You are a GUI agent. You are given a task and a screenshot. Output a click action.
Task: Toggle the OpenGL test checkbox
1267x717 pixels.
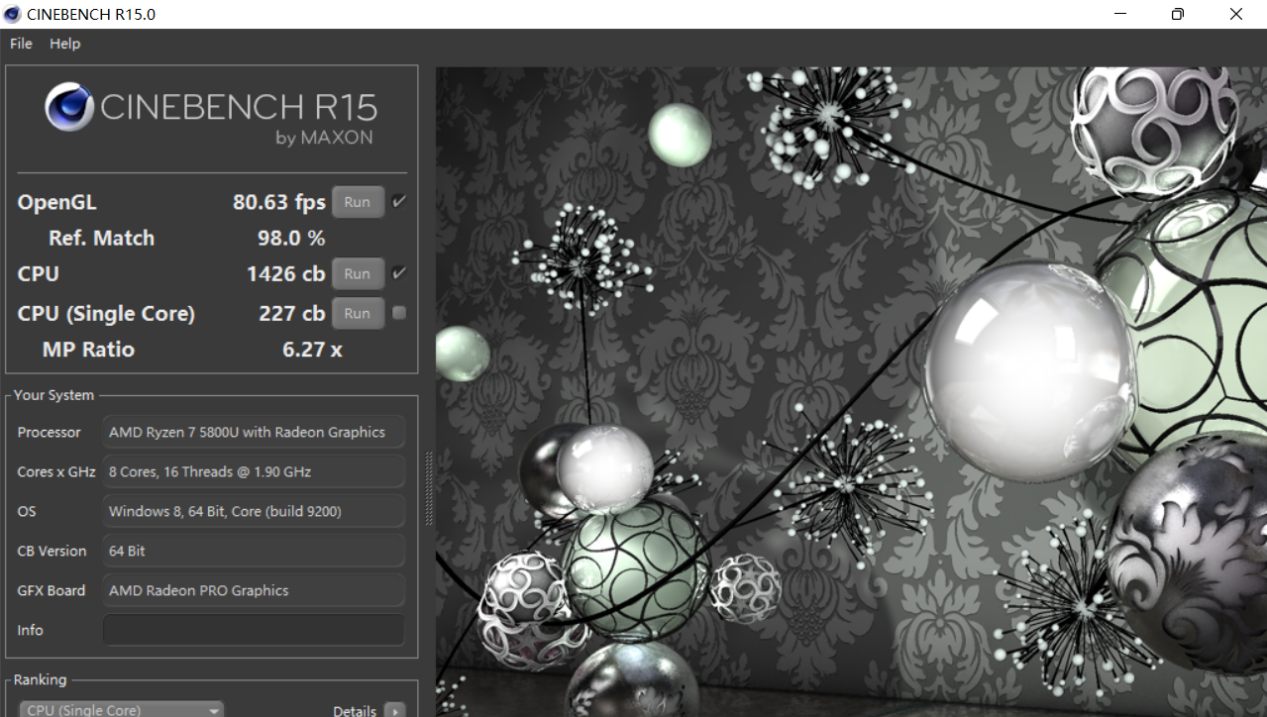(399, 202)
